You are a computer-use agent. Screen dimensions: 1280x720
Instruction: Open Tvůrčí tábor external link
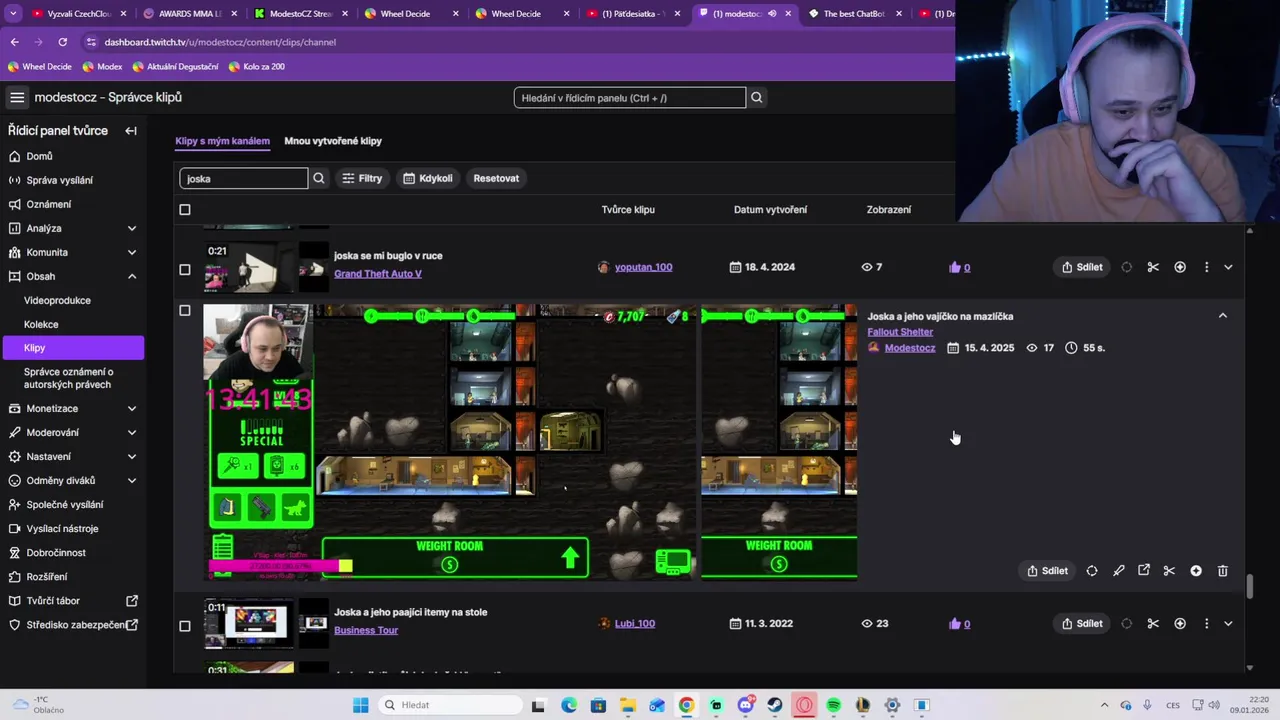pos(72,600)
